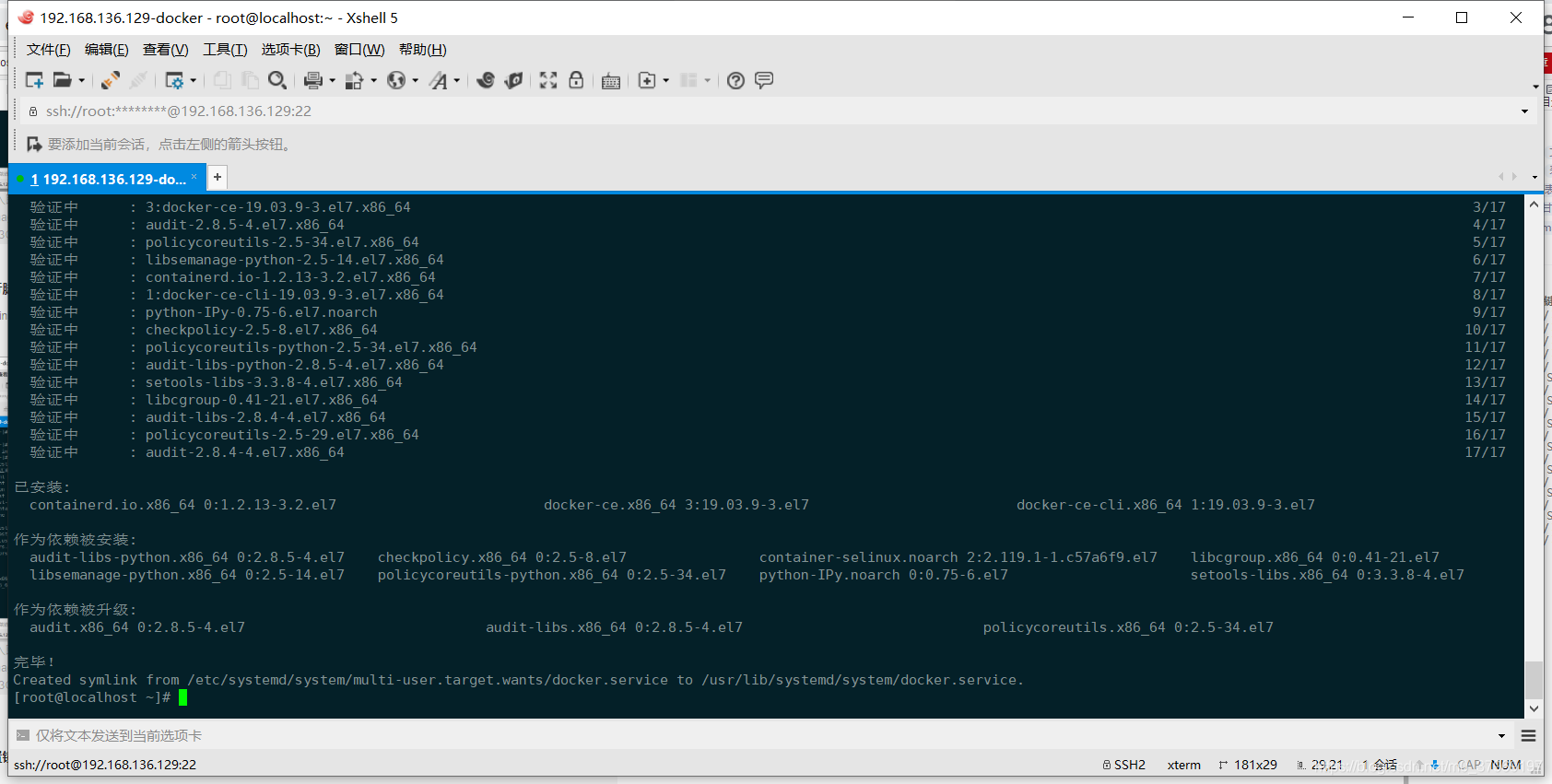The width and height of the screenshot is (1552, 784).
Task: Create a new session with the toolbar icon
Action: tap(34, 80)
